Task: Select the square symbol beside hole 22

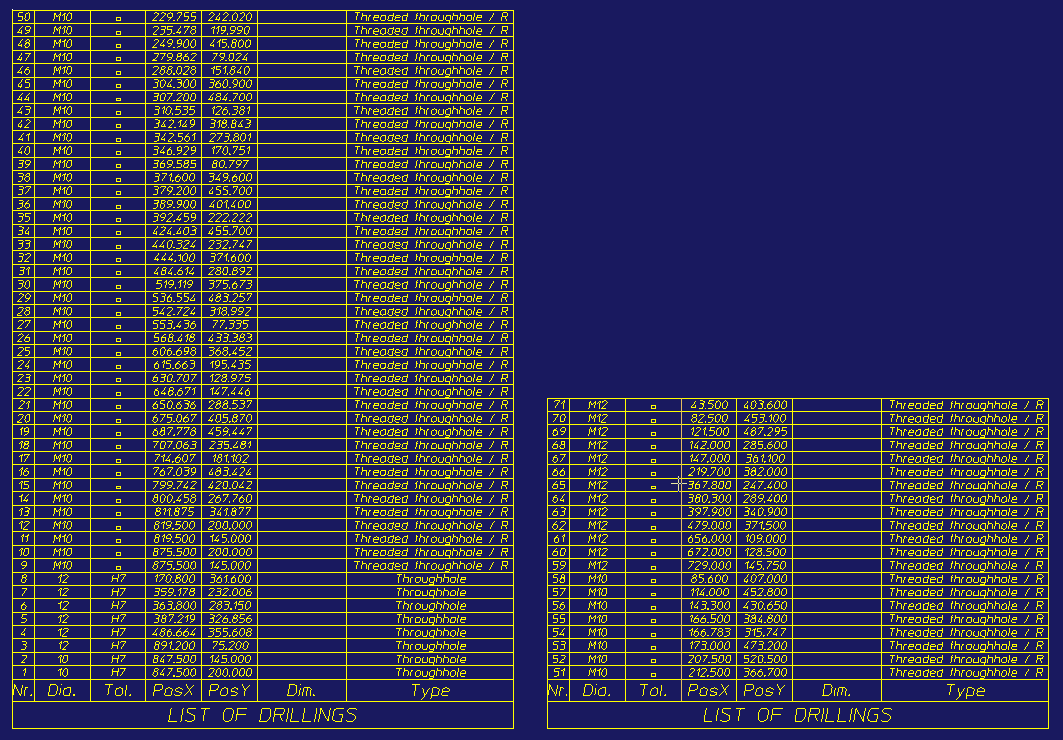Action: [x=117, y=391]
